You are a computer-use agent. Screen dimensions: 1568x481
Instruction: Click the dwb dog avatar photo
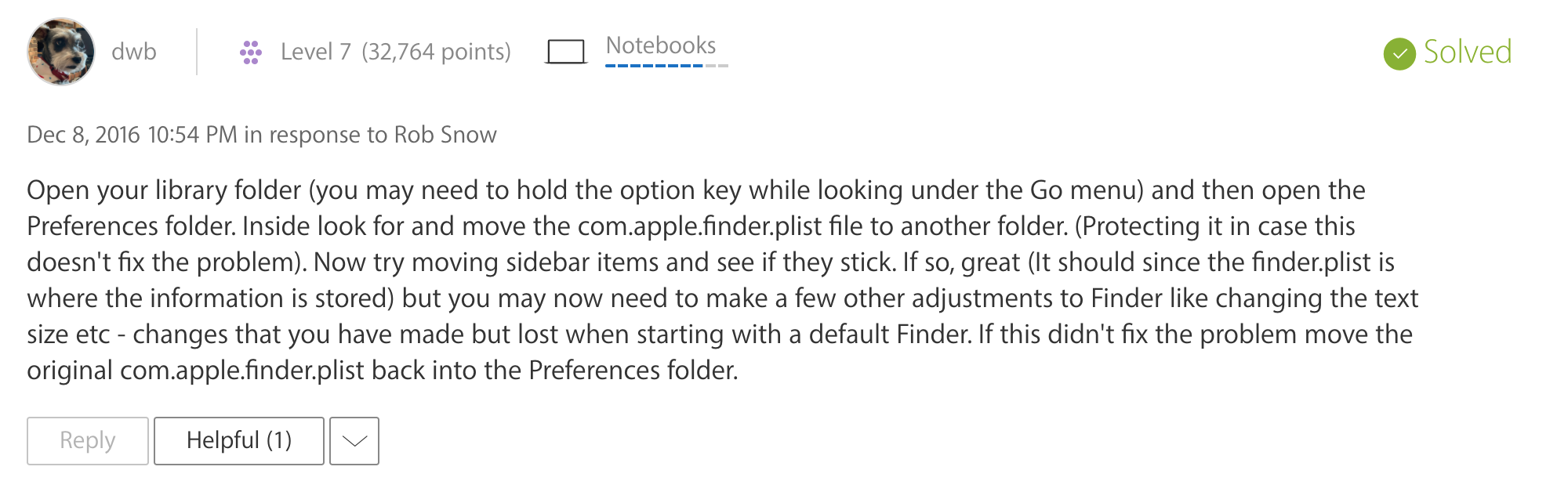click(x=61, y=52)
